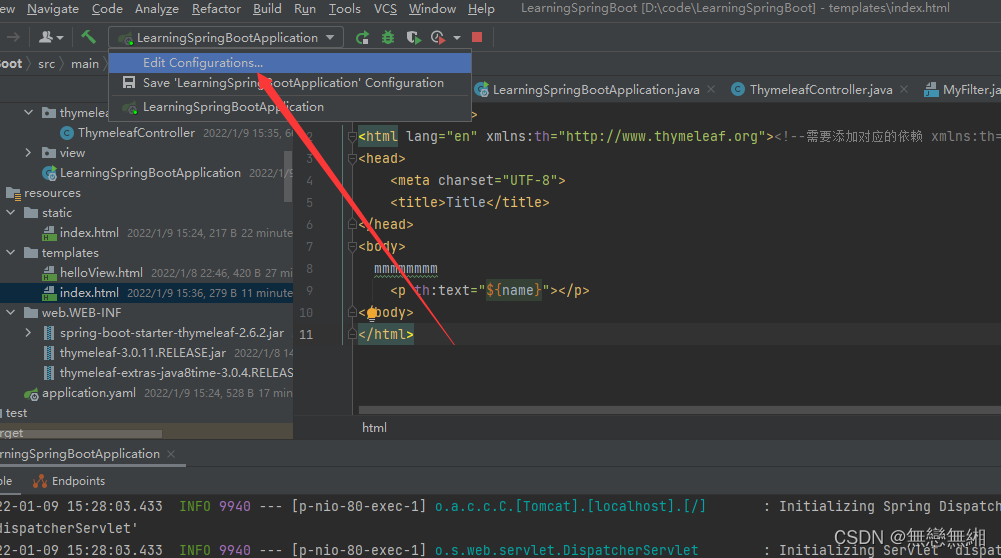
Task: Select the resources folder
Action: click(52, 193)
